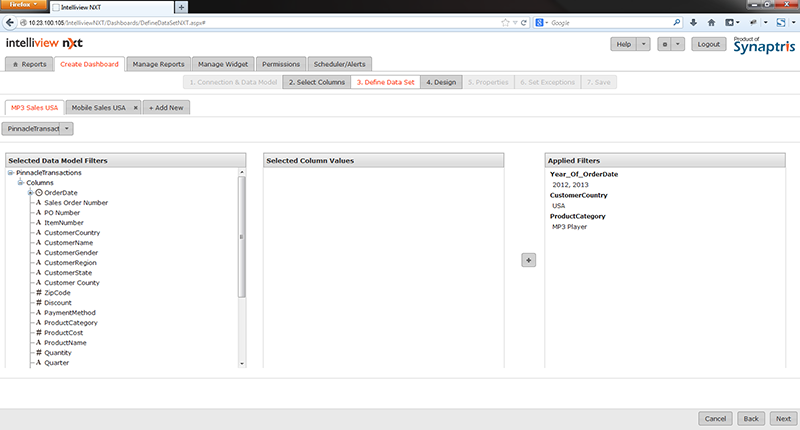Expand the OrderDate tree node
The width and height of the screenshot is (800, 430).
pyautogui.click(x=30, y=192)
